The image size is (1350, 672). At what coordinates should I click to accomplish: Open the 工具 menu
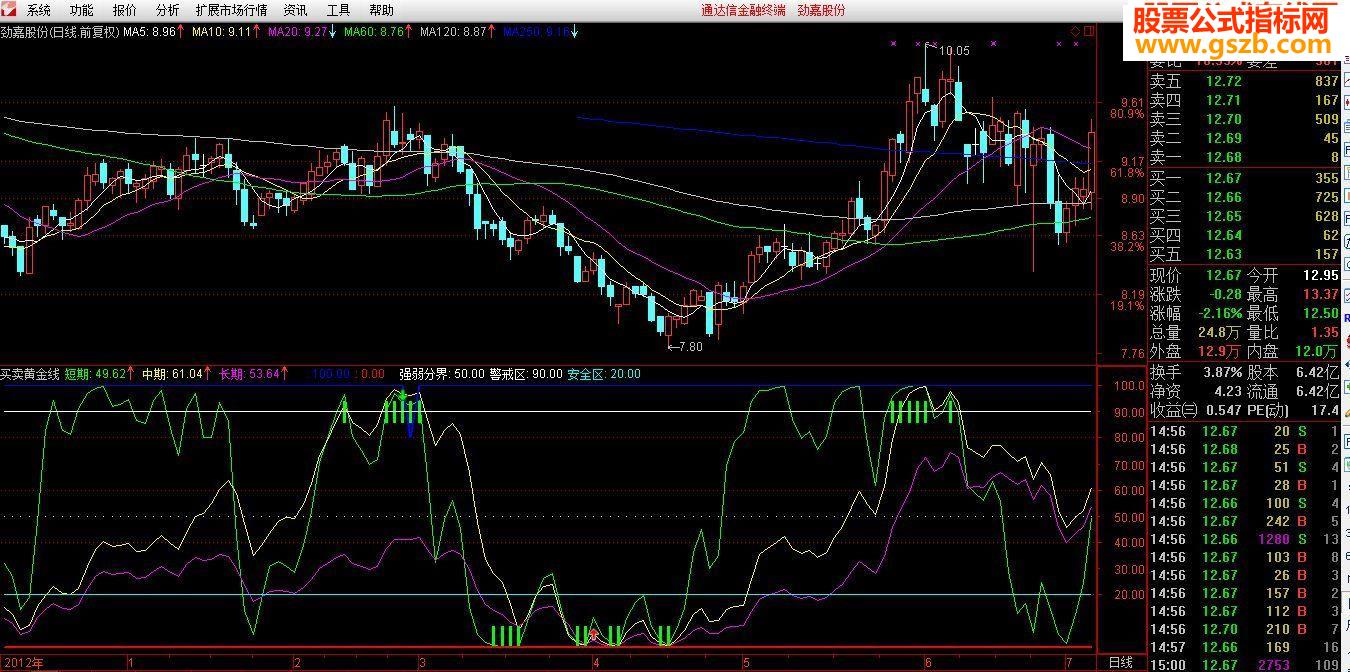pyautogui.click(x=338, y=10)
